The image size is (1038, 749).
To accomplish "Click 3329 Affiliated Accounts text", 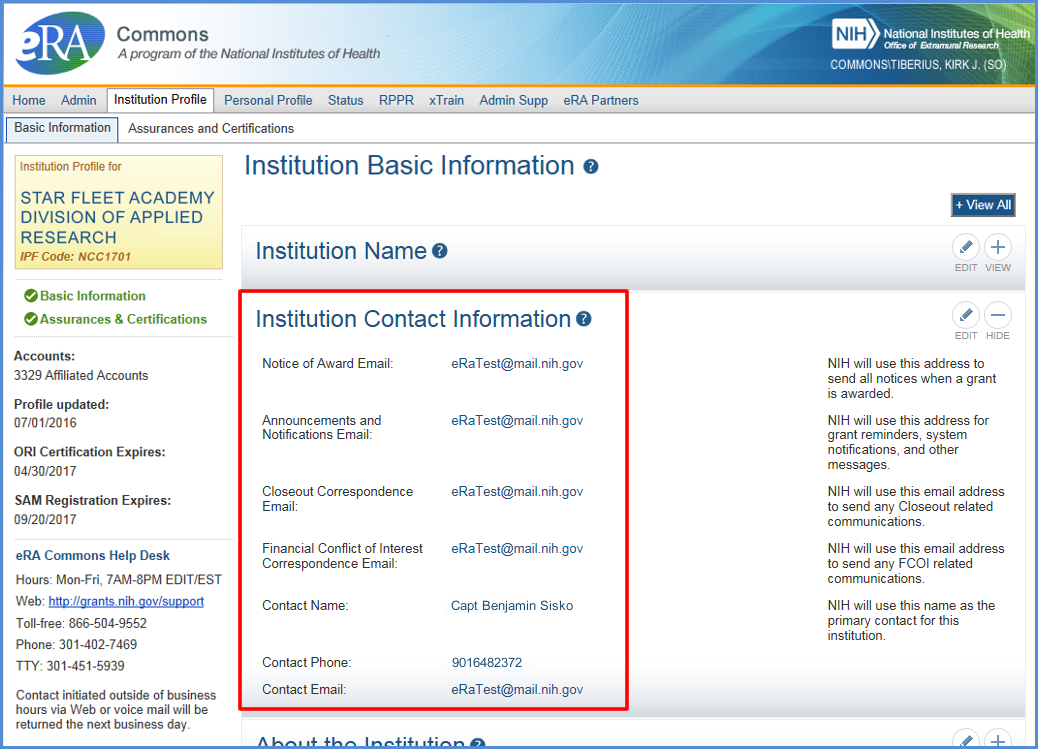I will [x=81, y=375].
